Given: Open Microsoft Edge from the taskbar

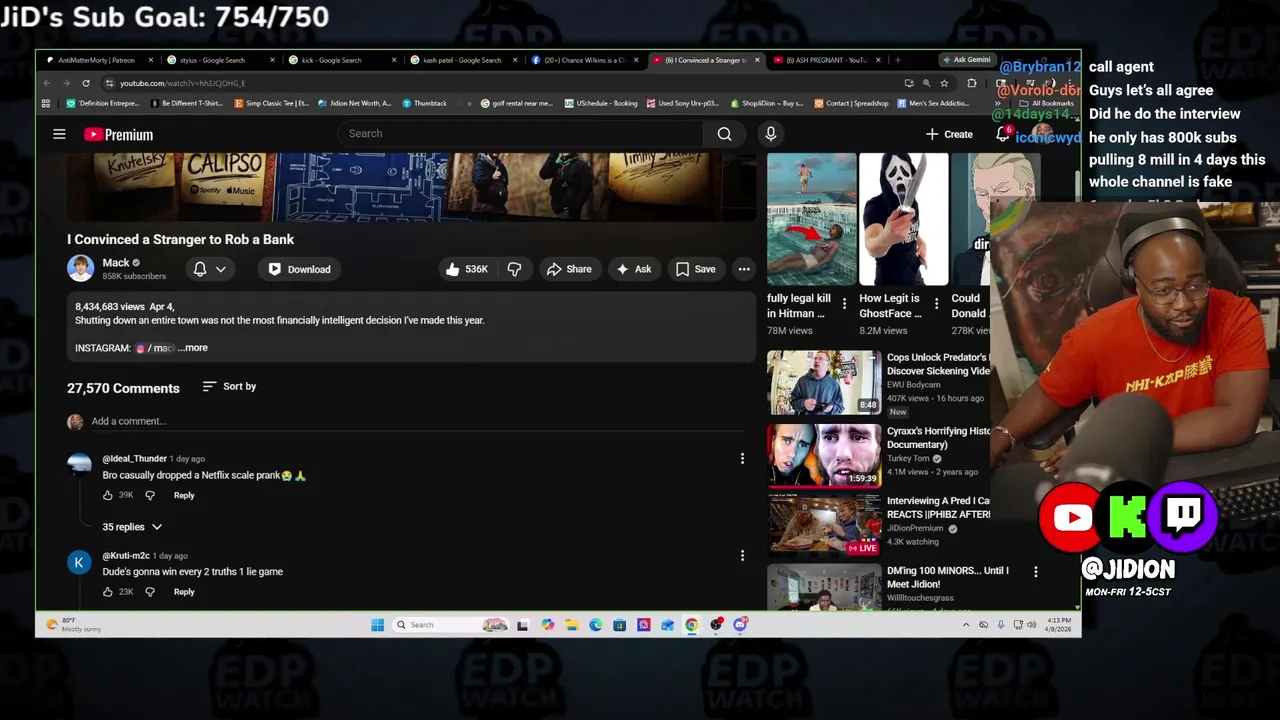Looking at the screenshot, I should 596,625.
